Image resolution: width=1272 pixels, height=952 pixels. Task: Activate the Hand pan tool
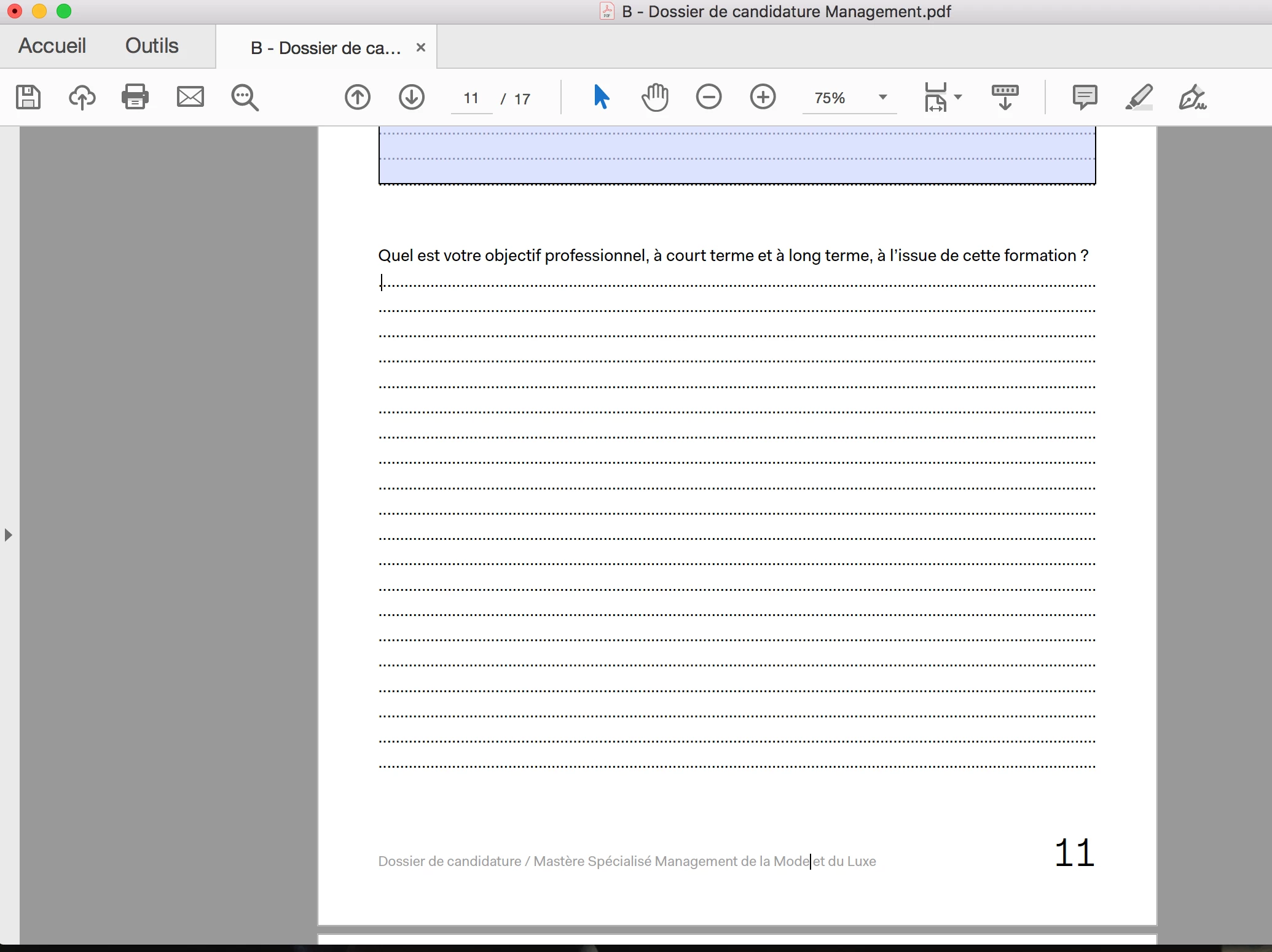click(x=655, y=97)
